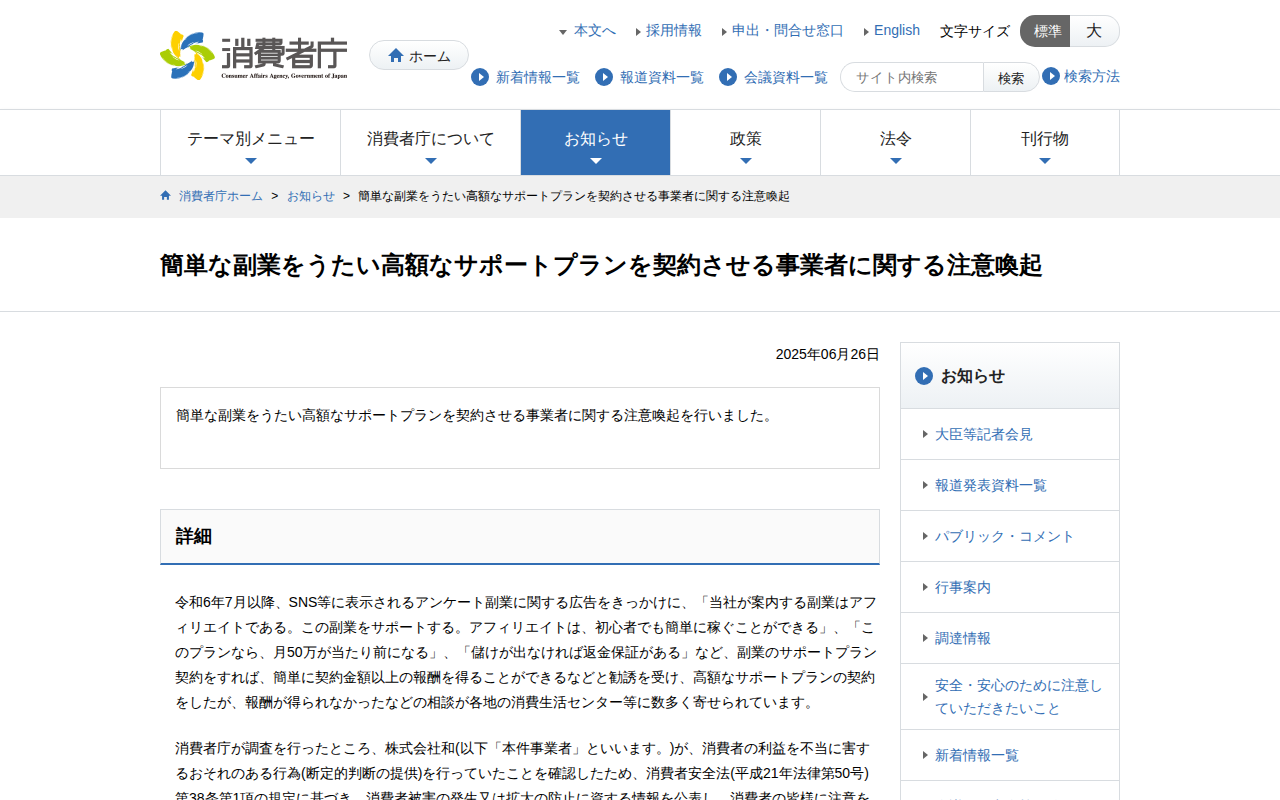The image size is (1280, 800).
Task: Click the triangle marker before 本文へ
Action: click(x=563, y=32)
